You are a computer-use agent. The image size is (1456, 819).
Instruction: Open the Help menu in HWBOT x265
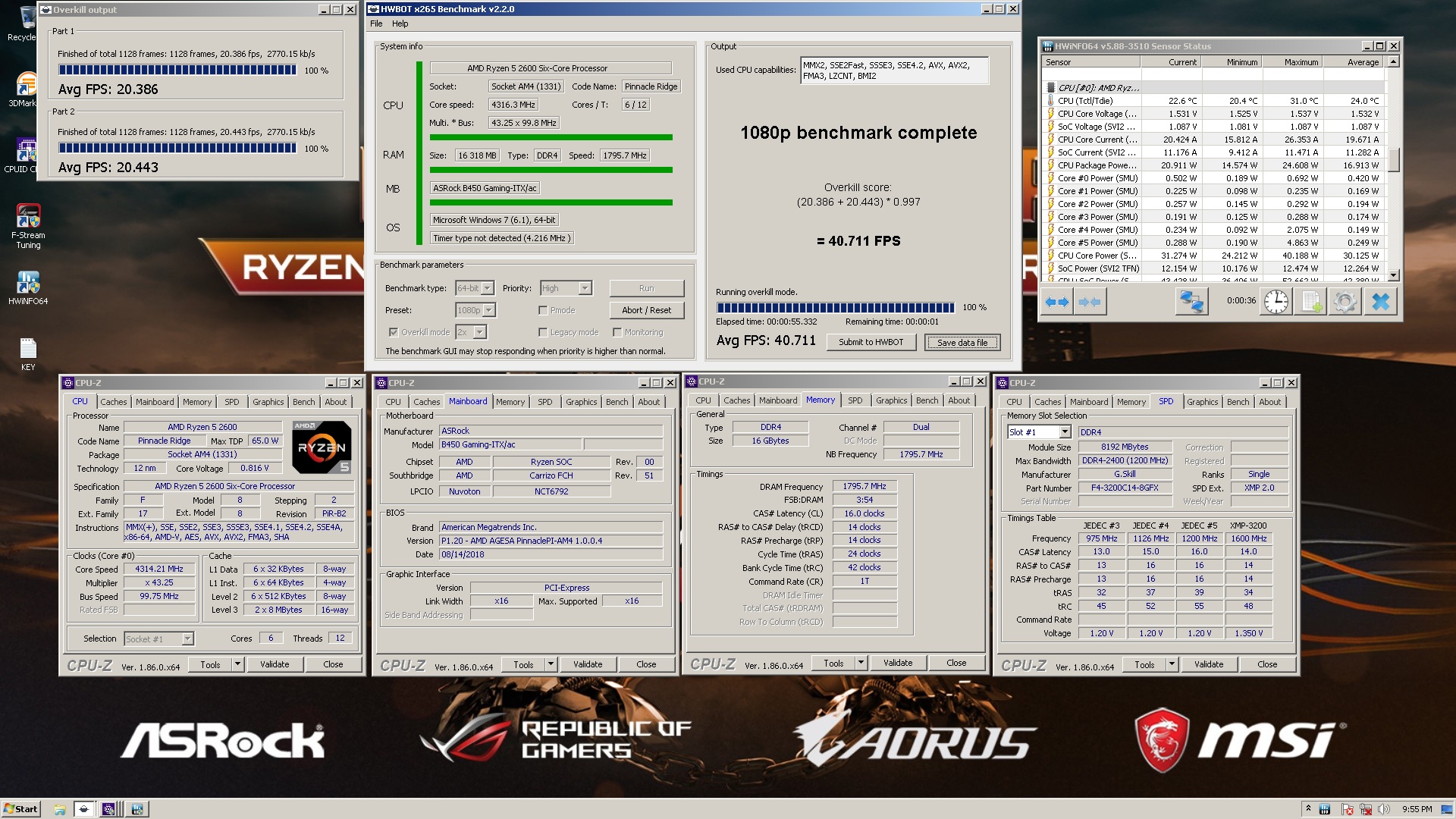coord(400,24)
